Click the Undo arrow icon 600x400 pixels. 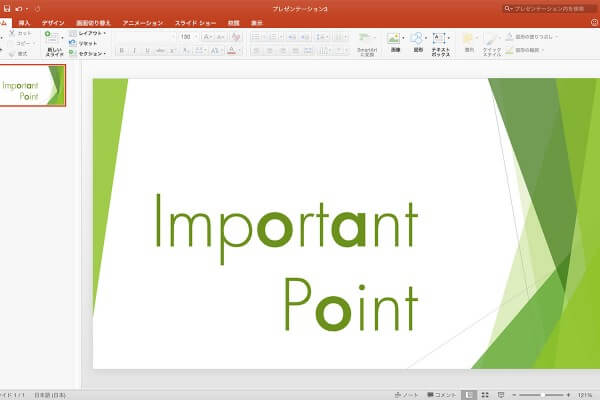point(19,8)
